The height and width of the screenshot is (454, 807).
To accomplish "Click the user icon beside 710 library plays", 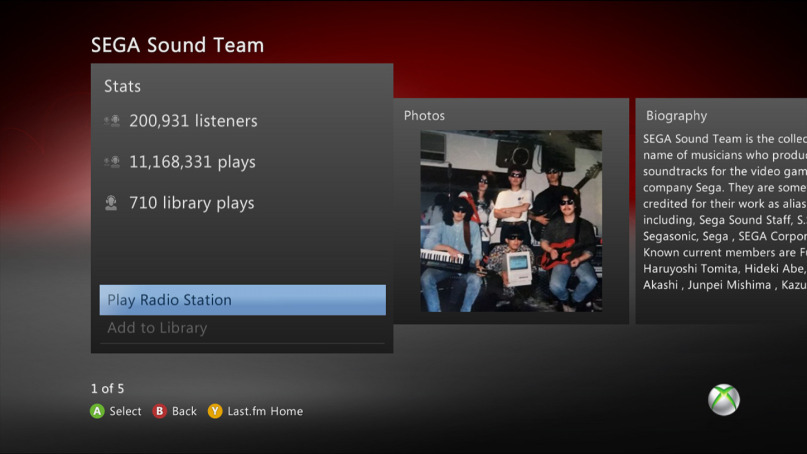I will click(x=111, y=203).
